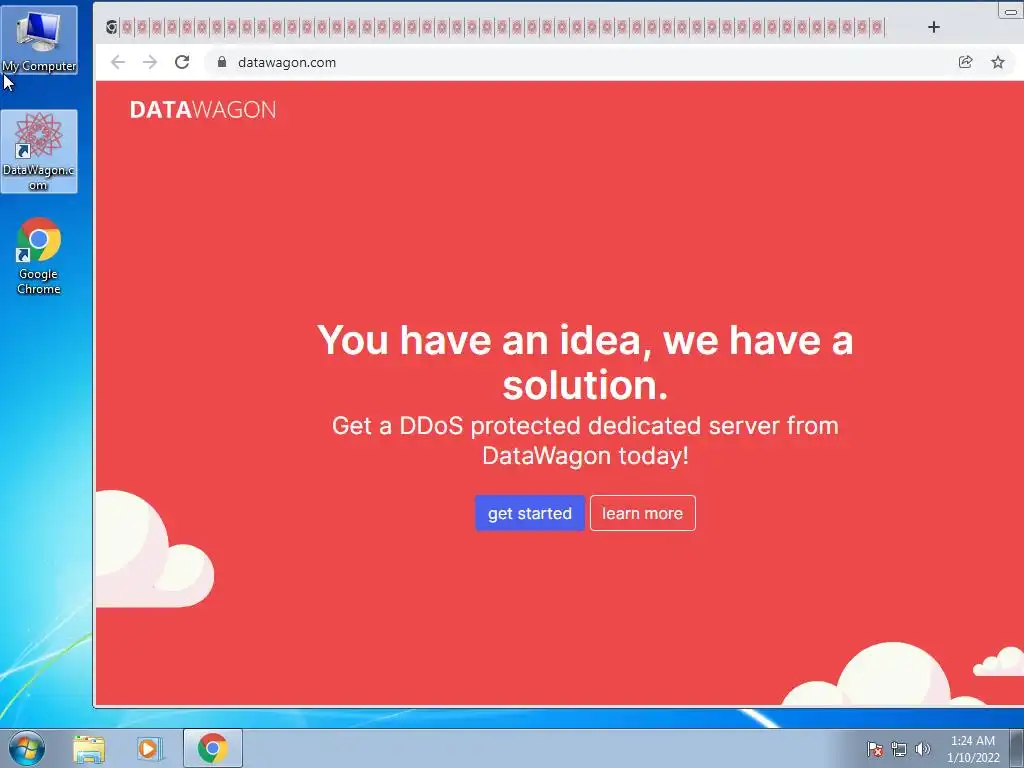Viewport: 1024px width, 768px height.
Task: Click headline 'You have an idea, we have a solution.'
Action: pos(585,362)
